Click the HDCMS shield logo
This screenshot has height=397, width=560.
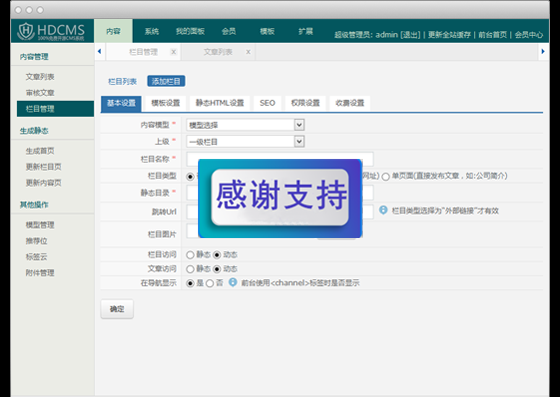tap(26, 31)
